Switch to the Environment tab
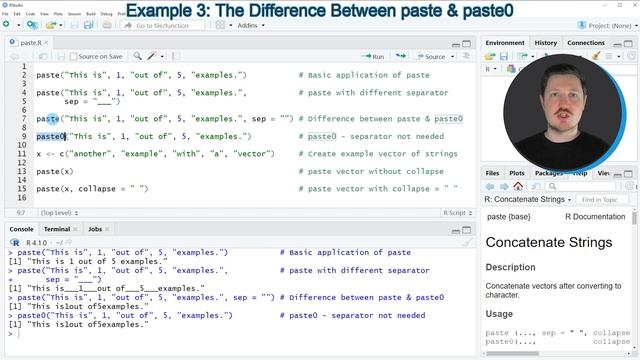Viewport: 640px width, 360px height. 505,42
